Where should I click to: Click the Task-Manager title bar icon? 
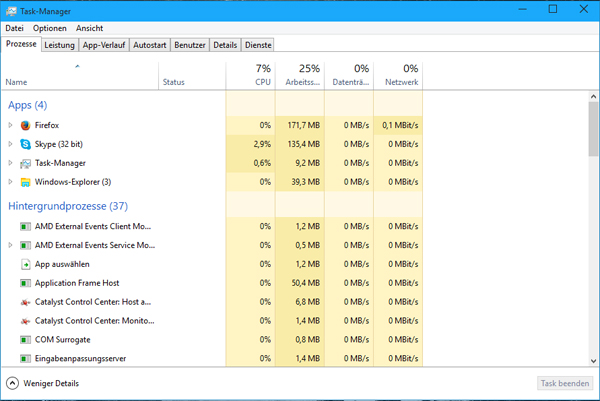point(11,11)
